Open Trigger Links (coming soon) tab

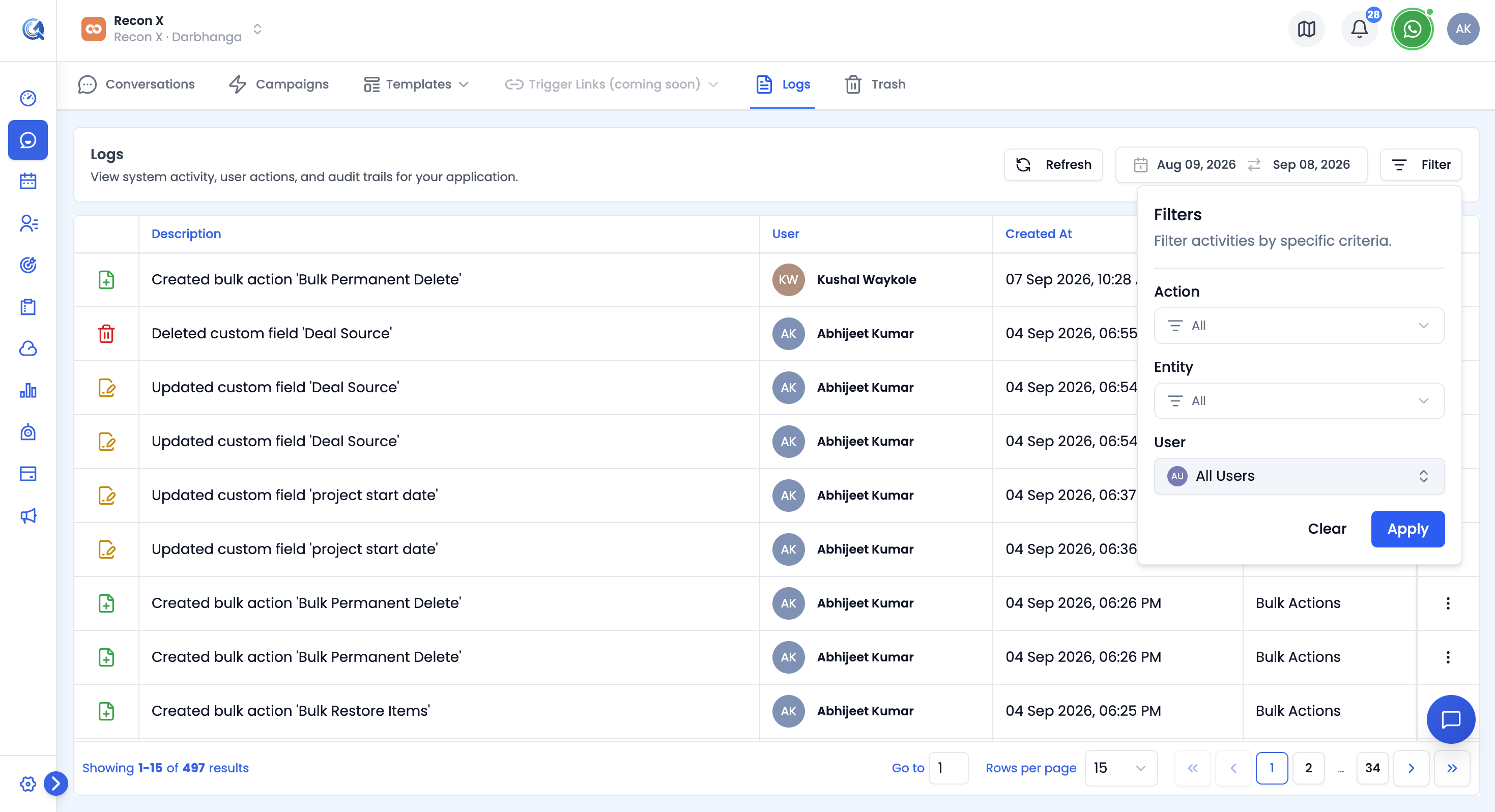[x=612, y=84]
